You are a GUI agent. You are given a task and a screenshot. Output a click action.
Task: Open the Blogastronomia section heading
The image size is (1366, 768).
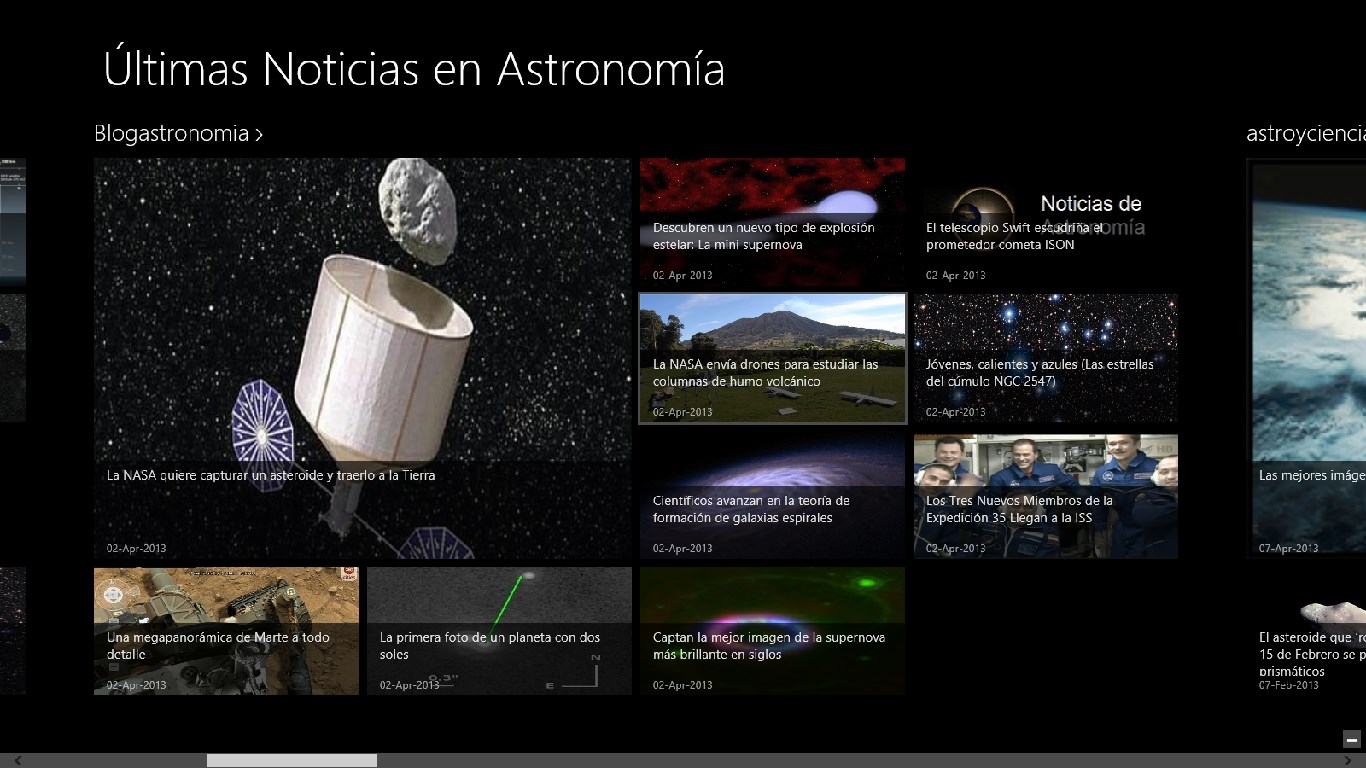coord(171,133)
